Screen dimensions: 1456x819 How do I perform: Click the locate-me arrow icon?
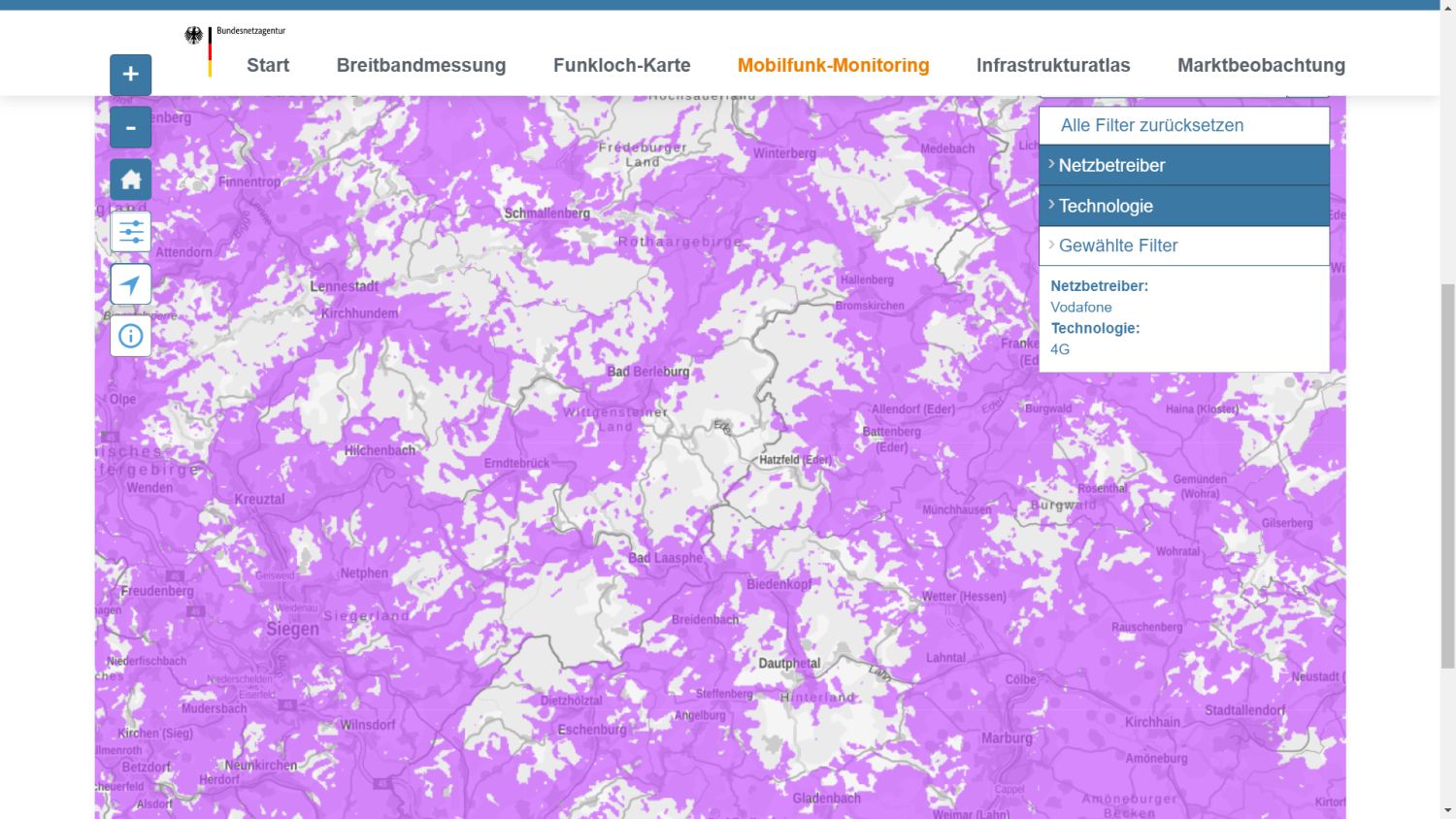(130, 284)
